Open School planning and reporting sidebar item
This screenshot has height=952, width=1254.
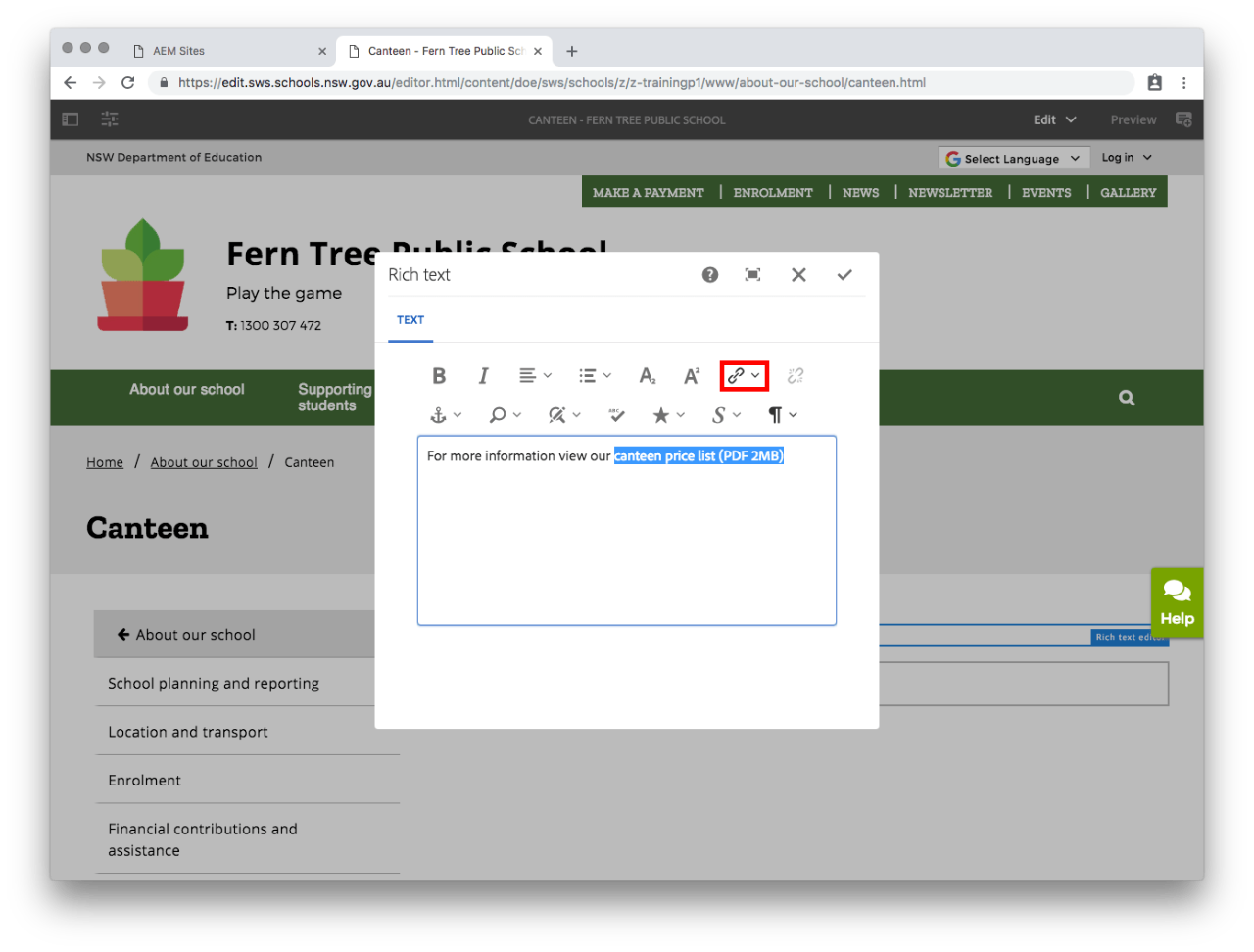pyautogui.click(x=214, y=684)
